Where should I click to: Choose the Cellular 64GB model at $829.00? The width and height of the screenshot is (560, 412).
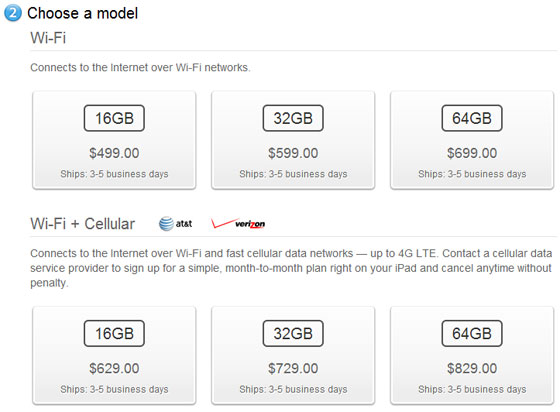click(472, 355)
